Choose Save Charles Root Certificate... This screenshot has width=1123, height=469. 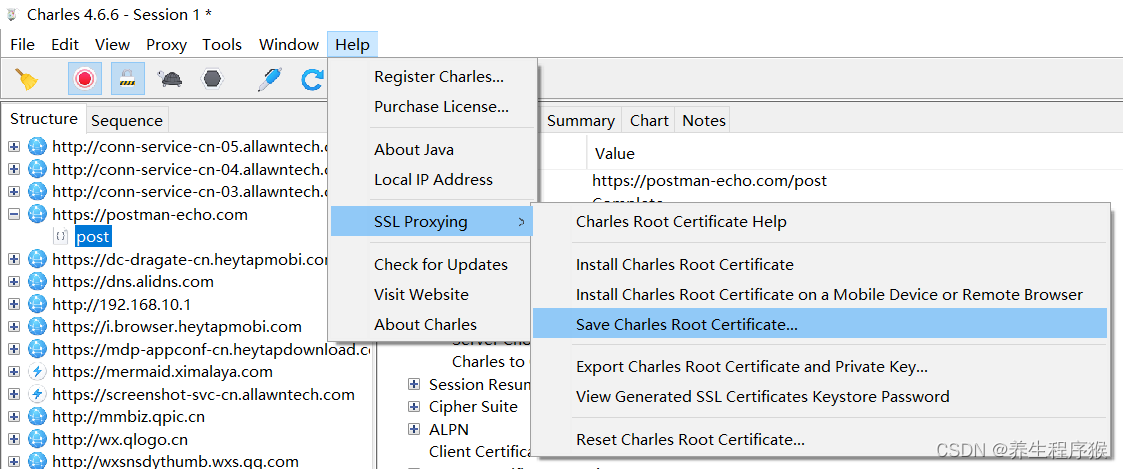[x=820, y=324]
